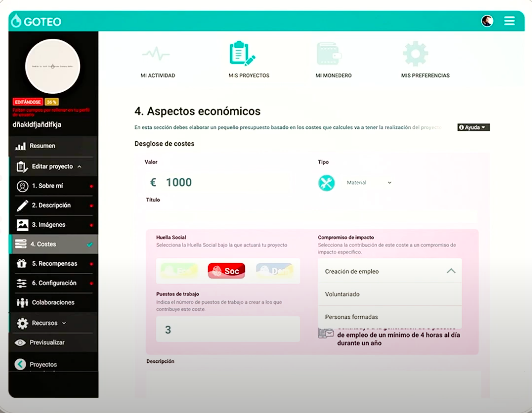This screenshot has height=413, width=532.
Task: Open the Material type dropdown
Action: [x=369, y=183]
